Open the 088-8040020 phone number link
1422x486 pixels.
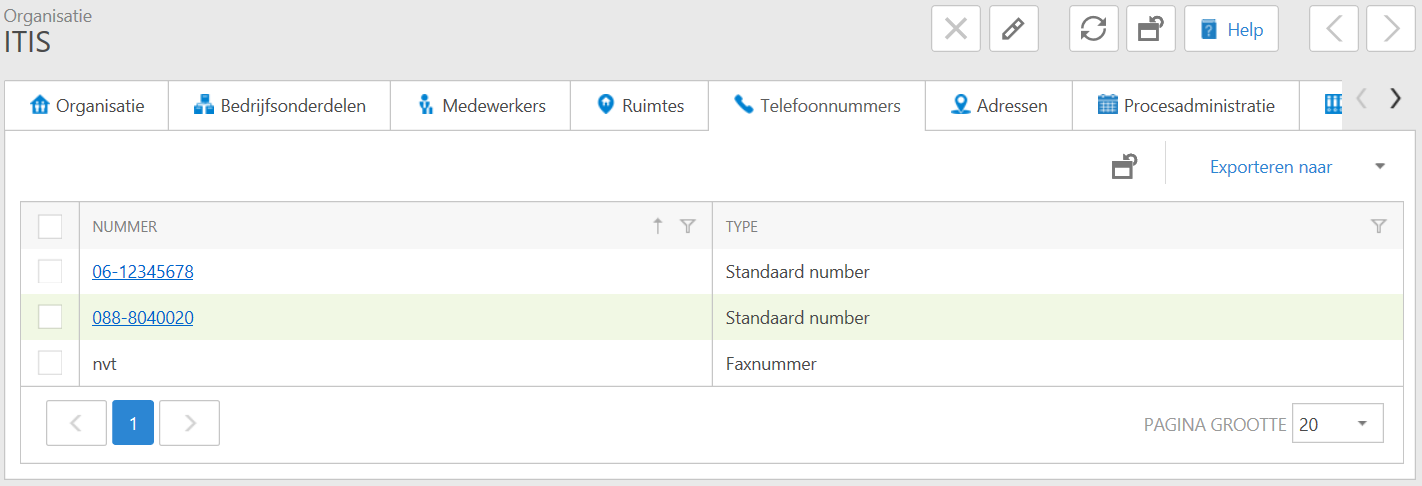[143, 318]
